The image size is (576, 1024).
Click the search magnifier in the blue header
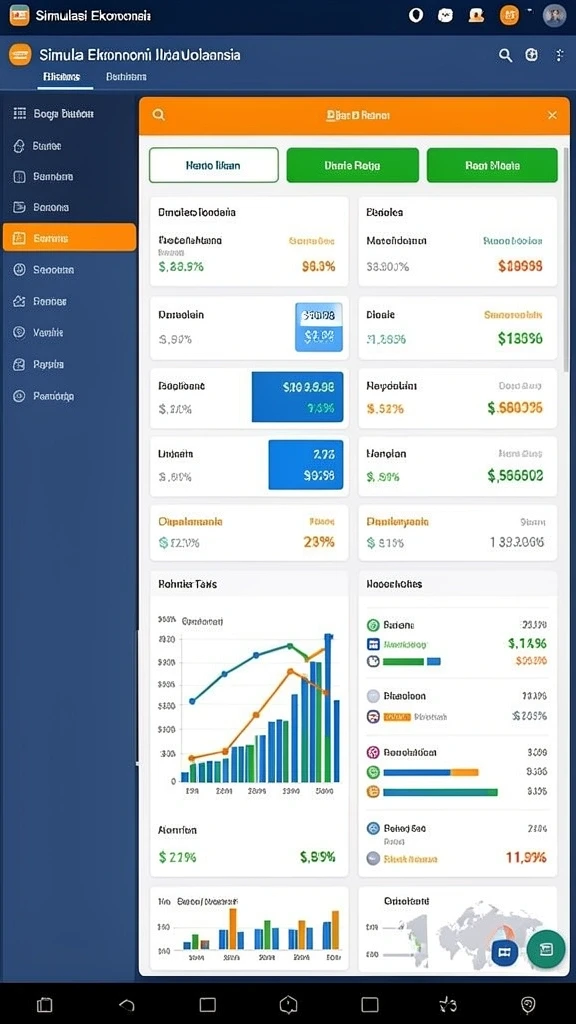505,56
